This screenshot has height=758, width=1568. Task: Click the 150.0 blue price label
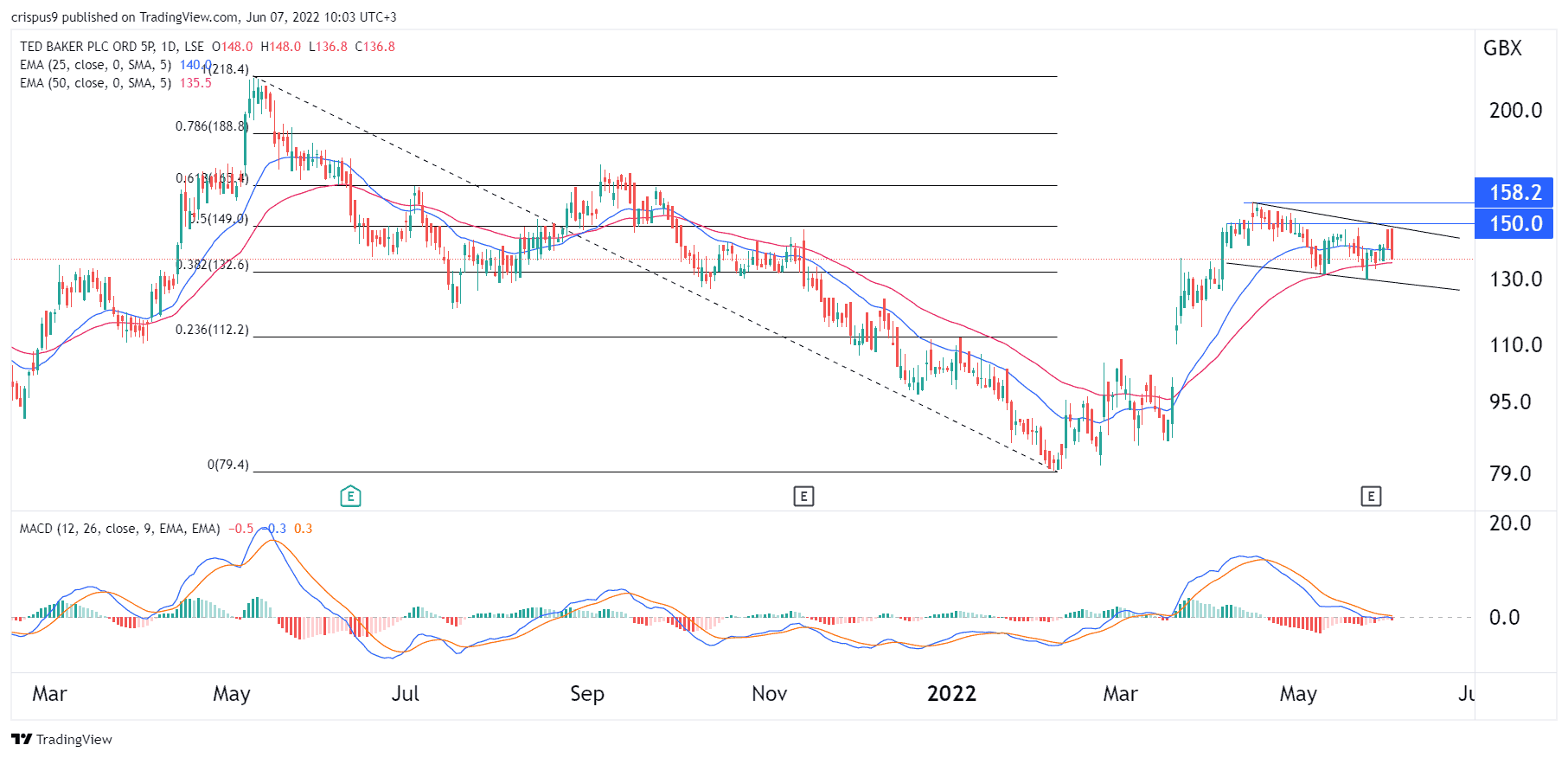click(1514, 223)
